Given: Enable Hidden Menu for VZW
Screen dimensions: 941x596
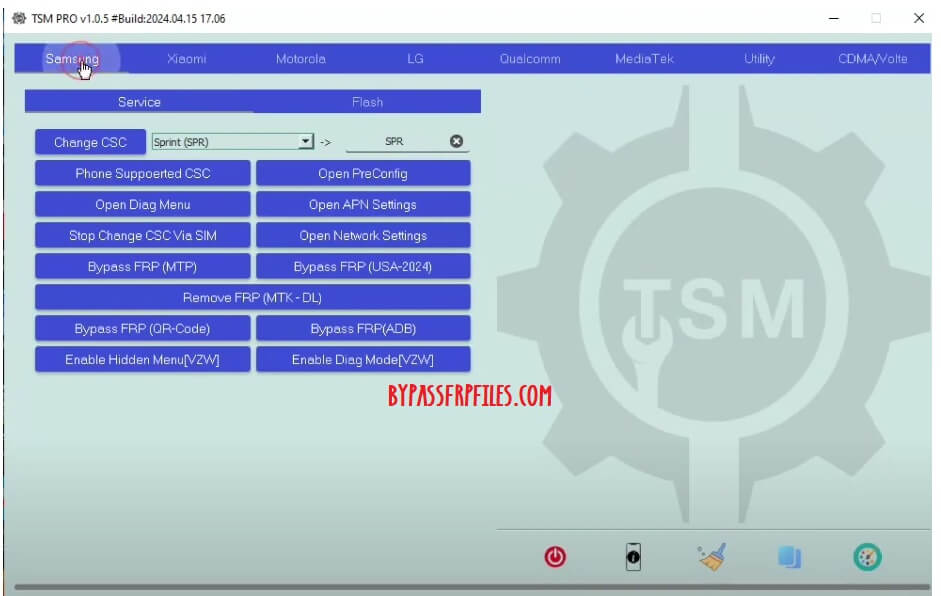Looking at the screenshot, I should tap(143, 359).
